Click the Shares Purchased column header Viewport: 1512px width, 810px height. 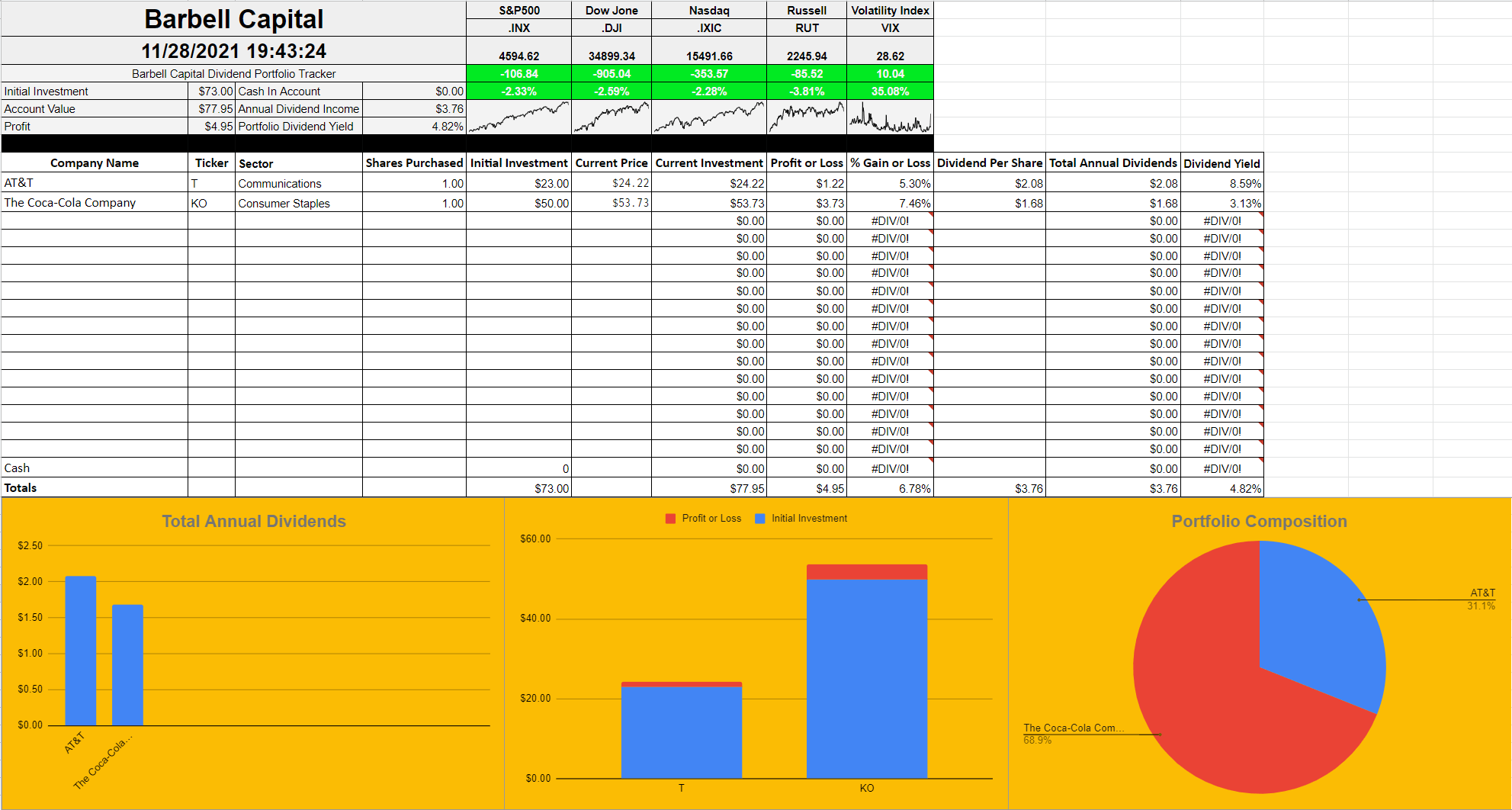pyautogui.click(x=414, y=162)
